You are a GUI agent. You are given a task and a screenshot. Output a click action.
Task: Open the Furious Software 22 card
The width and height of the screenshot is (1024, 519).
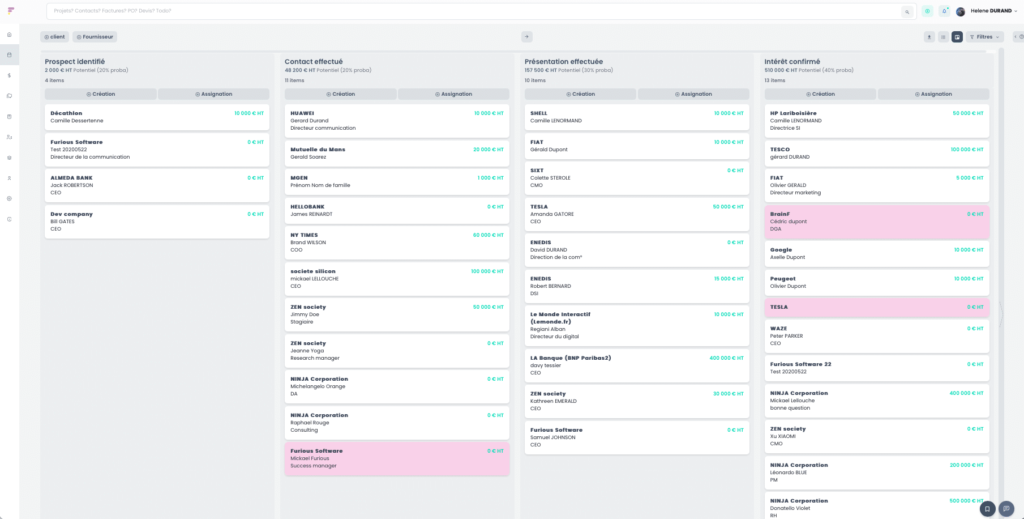877,368
